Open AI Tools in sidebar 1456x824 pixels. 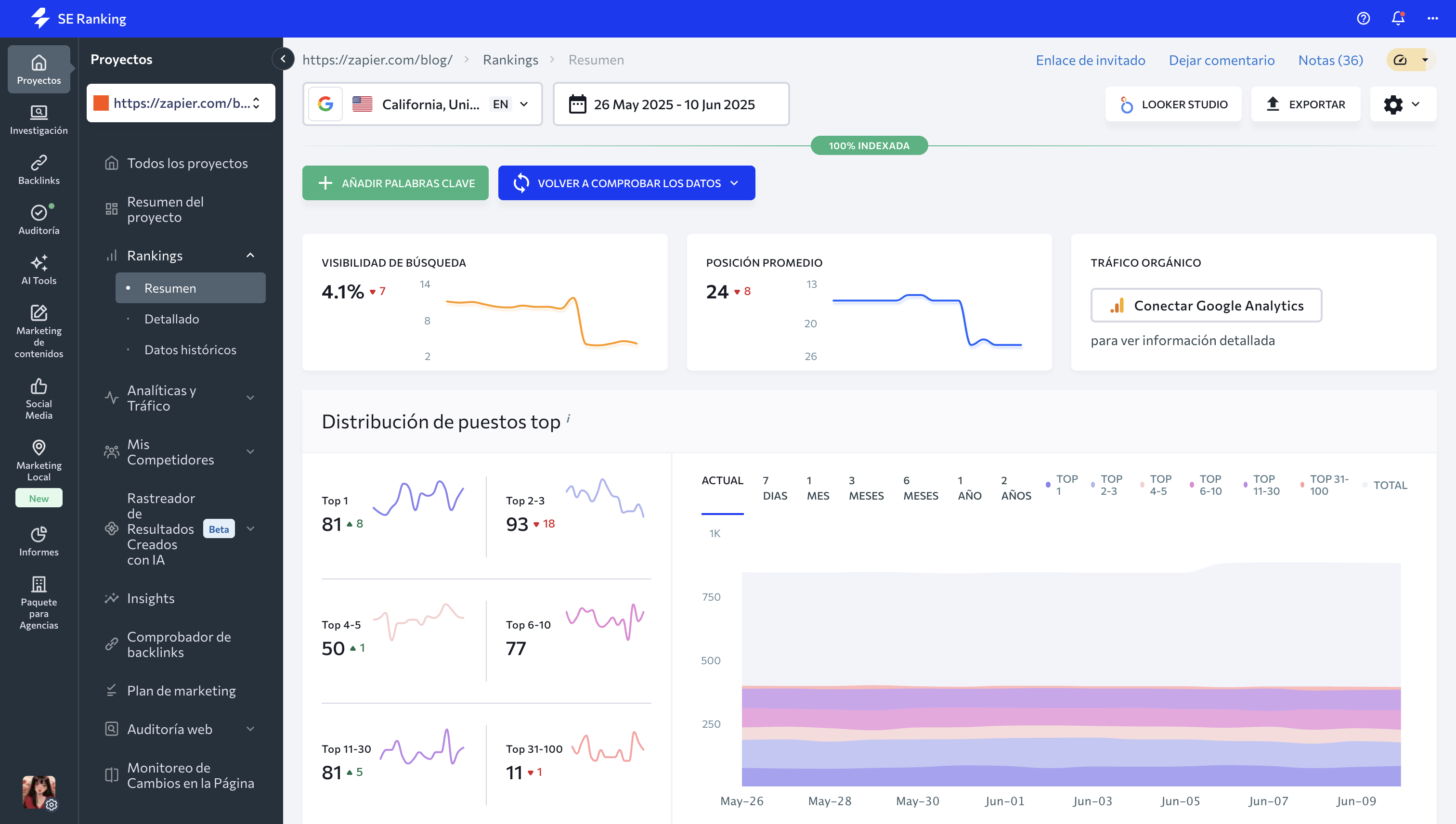39,270
